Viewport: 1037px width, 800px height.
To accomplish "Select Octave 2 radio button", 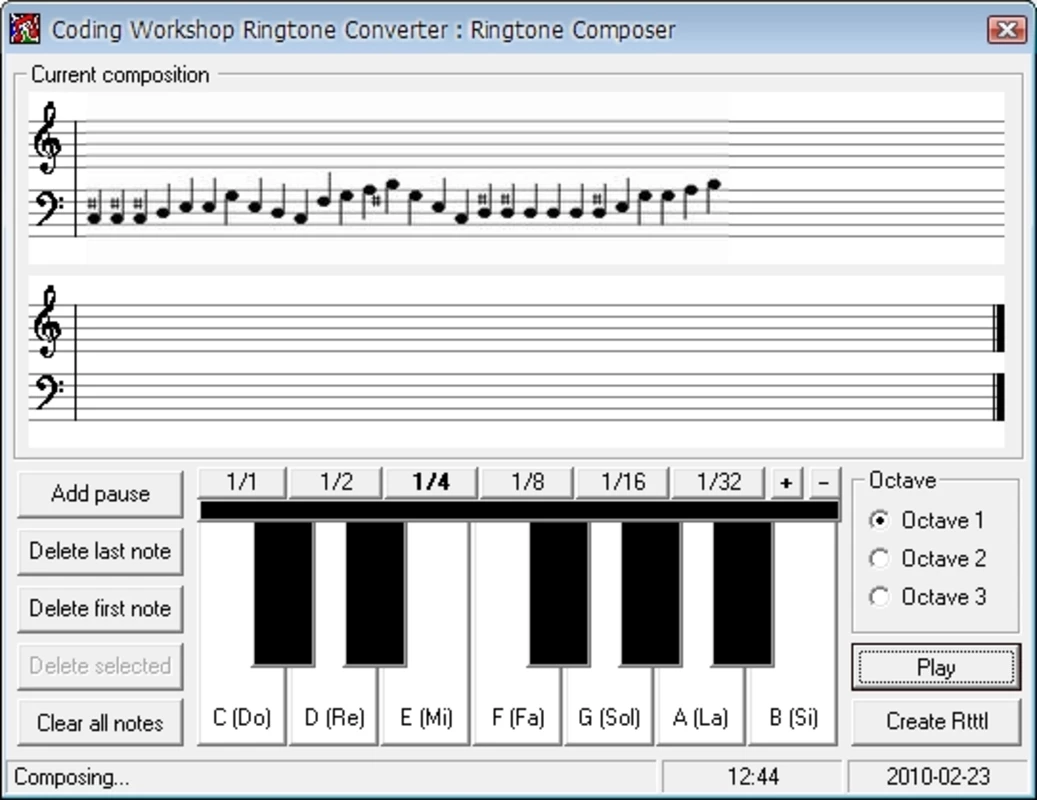I will pyautogui.click(x=927, y=559).
